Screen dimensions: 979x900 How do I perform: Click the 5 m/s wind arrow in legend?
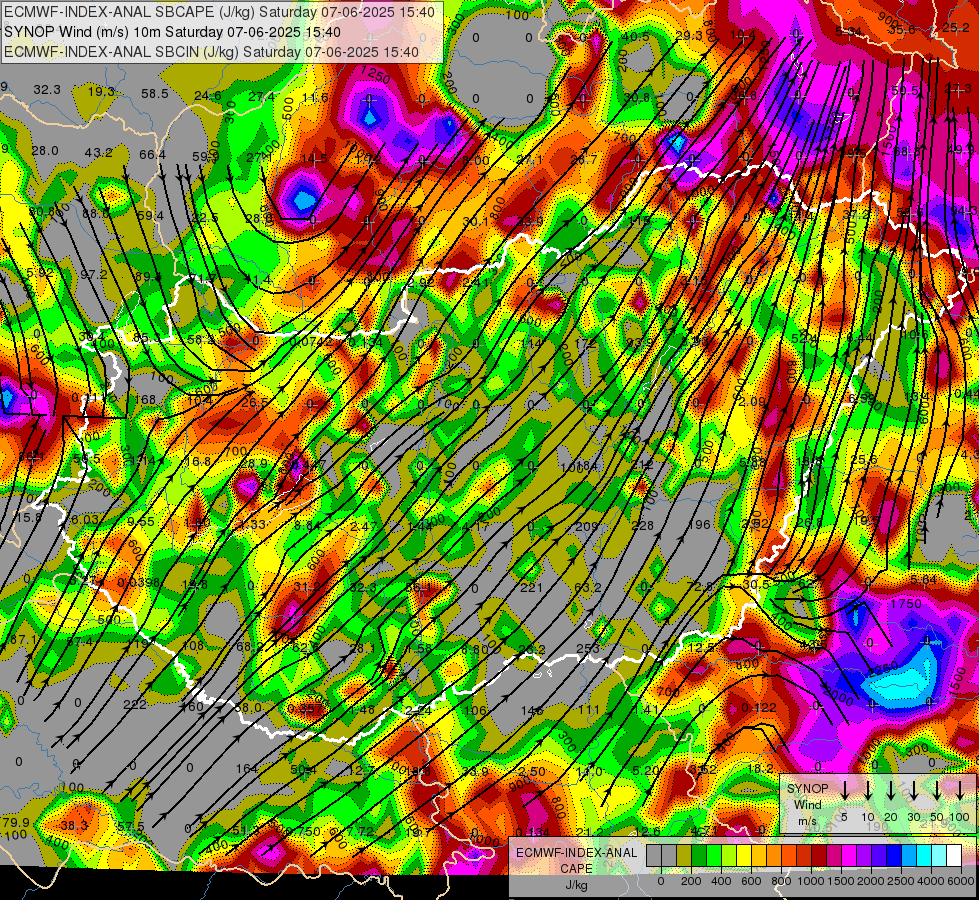tap(845, 790)
